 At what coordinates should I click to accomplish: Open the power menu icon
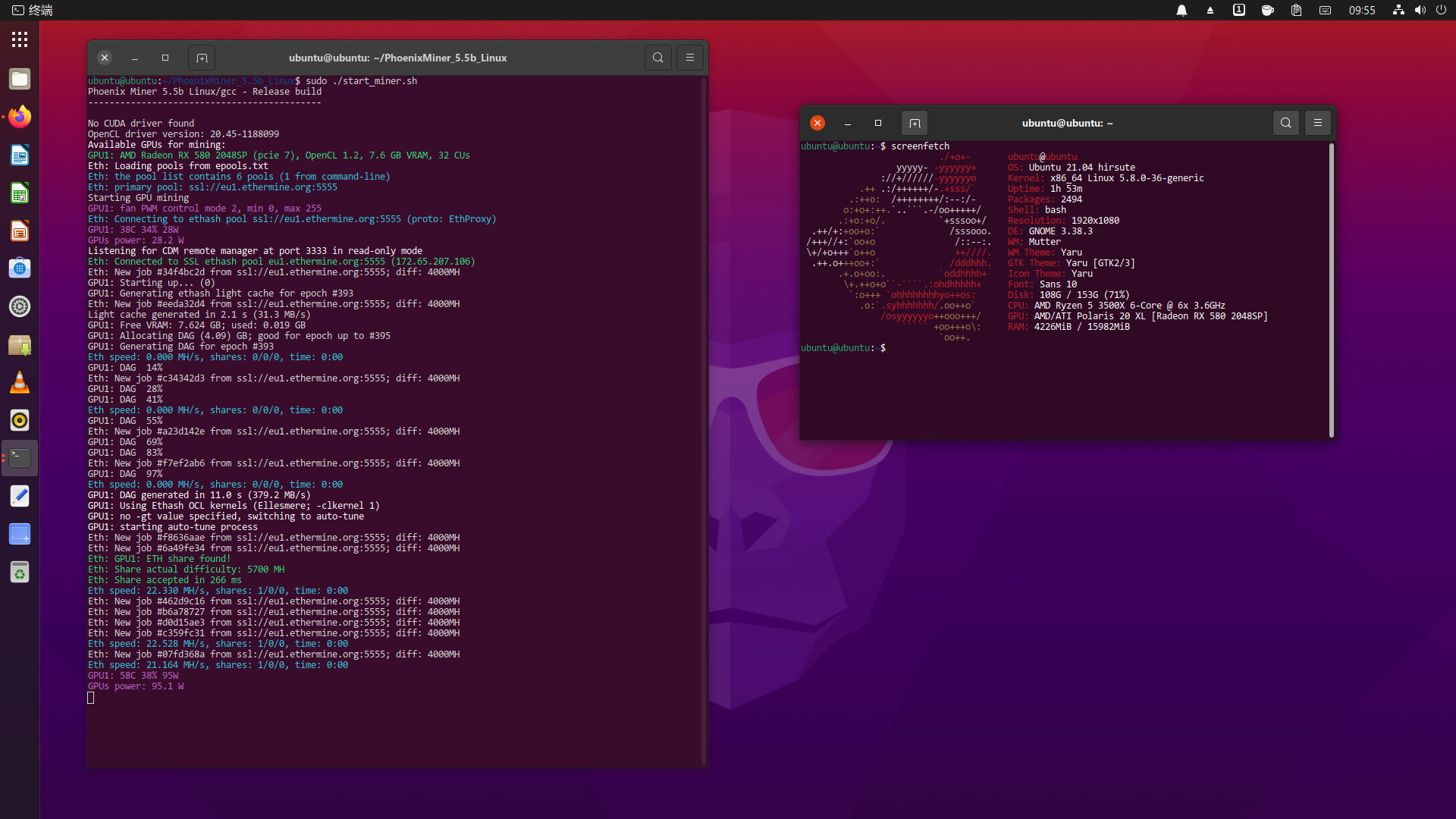pyautogui.click(x=1441, y=10)
